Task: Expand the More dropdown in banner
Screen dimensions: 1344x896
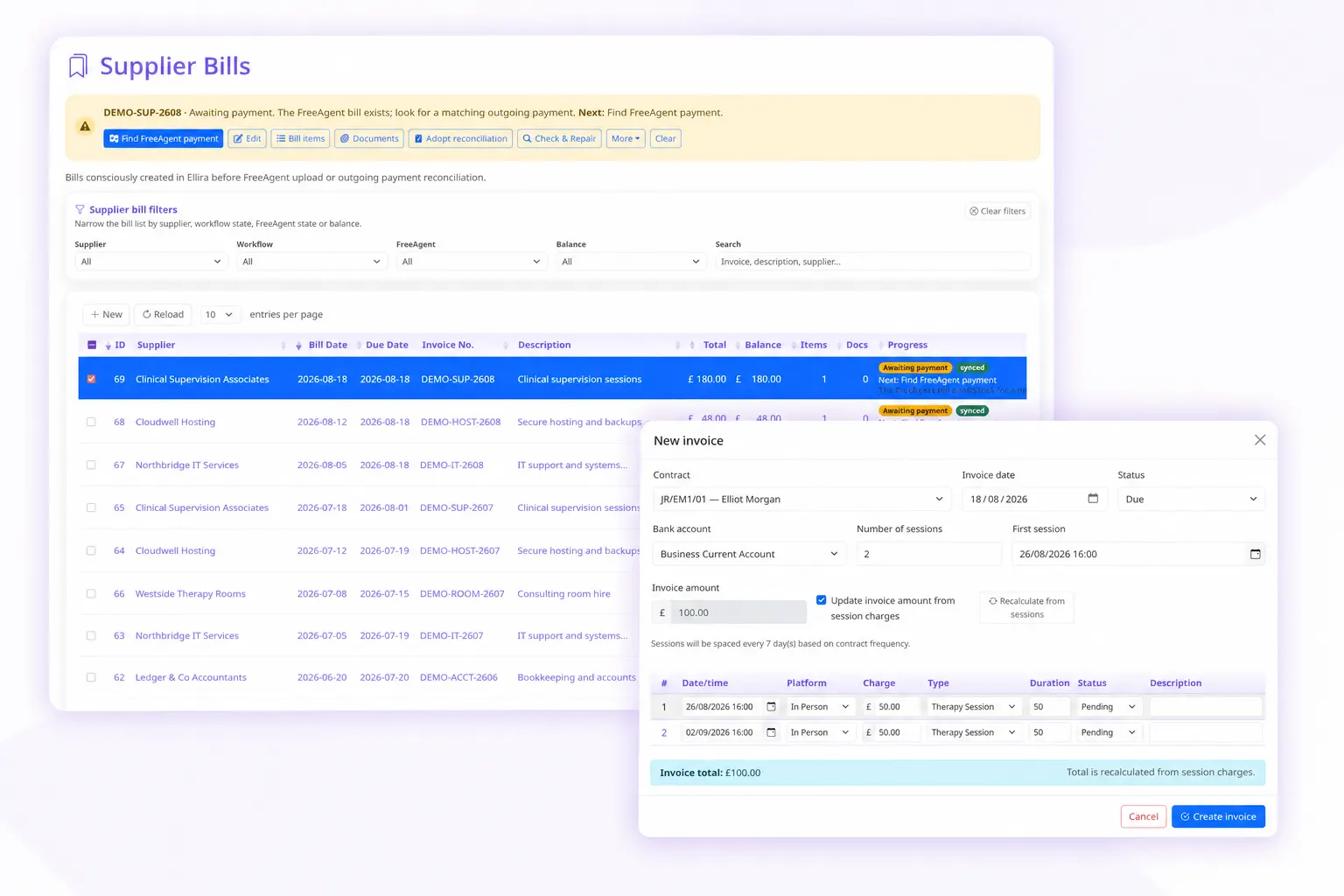Action: coord(626,138)
